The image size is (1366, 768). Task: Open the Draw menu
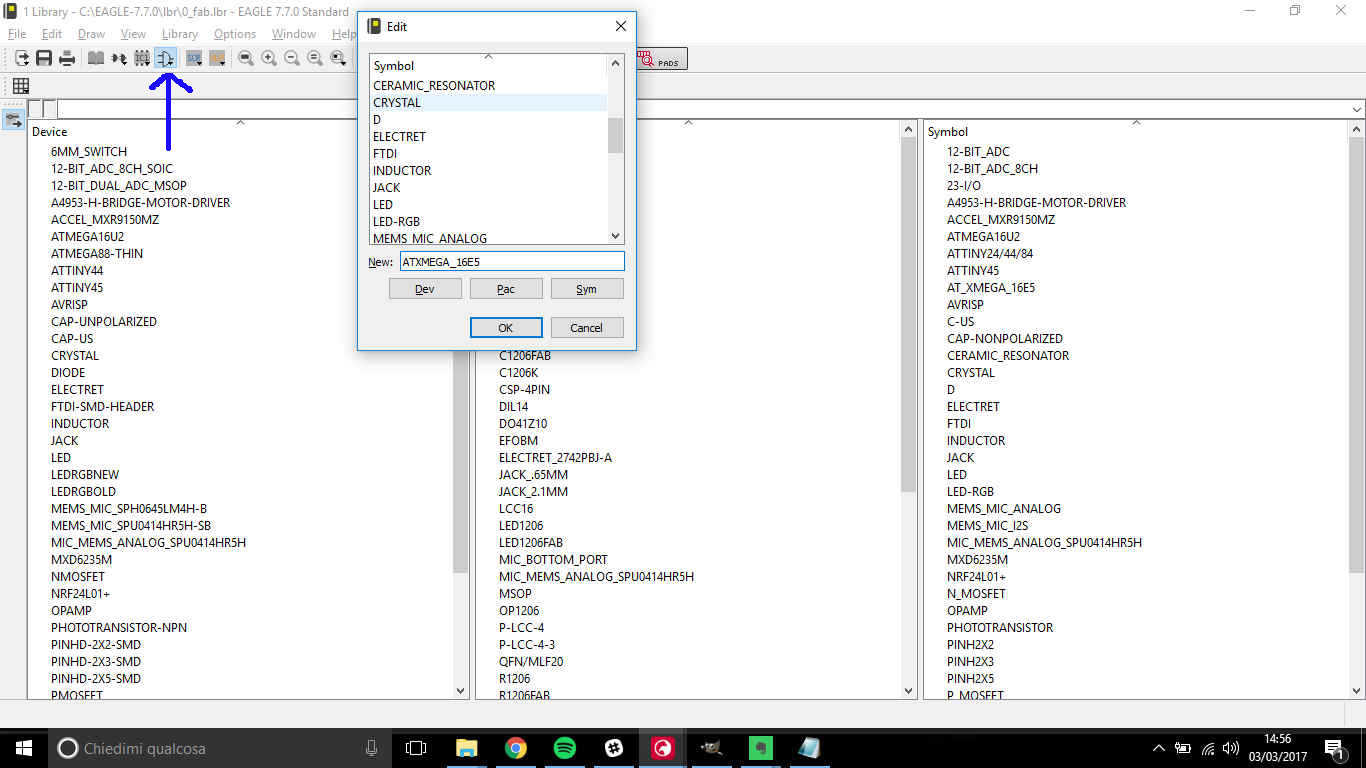coord(91,34)
